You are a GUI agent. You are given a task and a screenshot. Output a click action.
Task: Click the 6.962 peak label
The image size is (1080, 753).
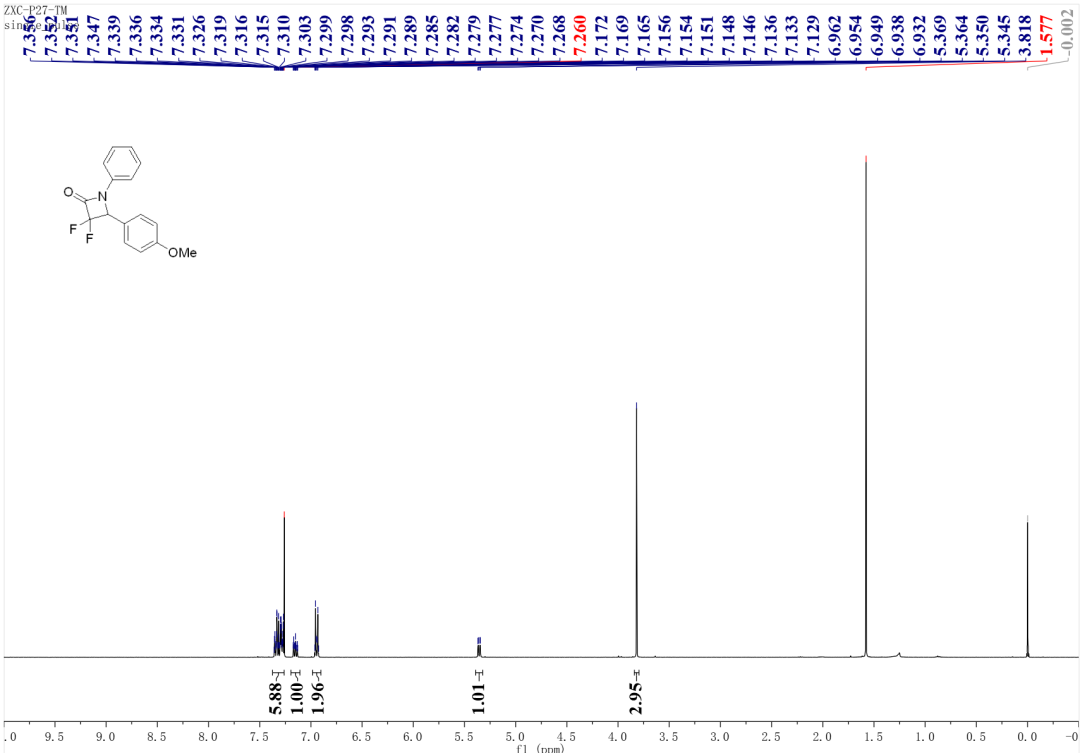pos(835,36)
